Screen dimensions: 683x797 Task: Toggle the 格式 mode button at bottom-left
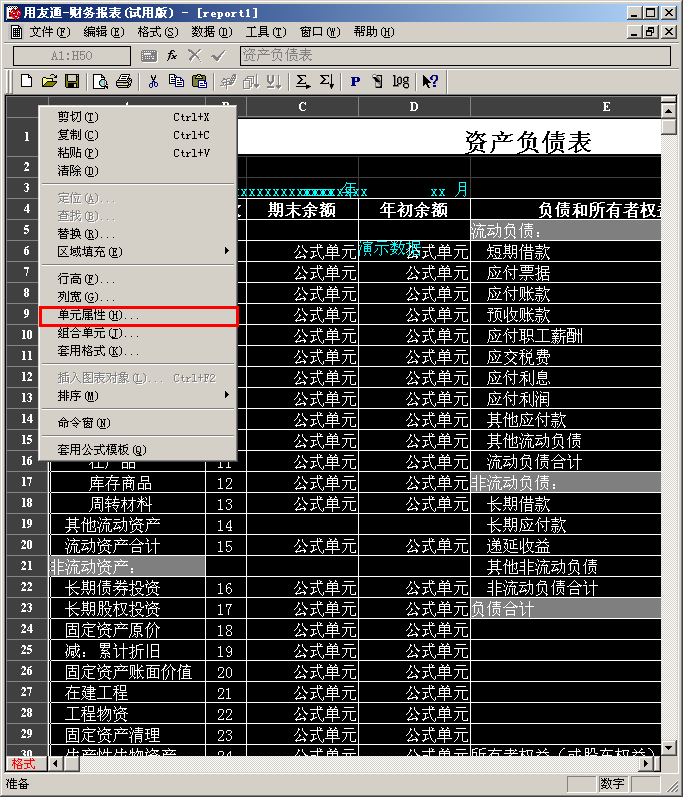click(x=24, y=763)
